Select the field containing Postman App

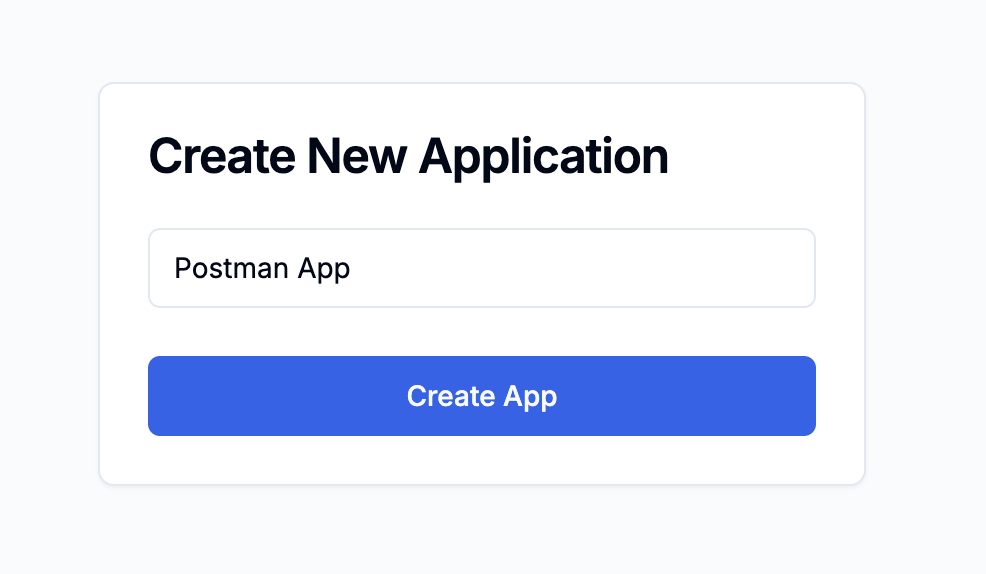coord(481,268)
